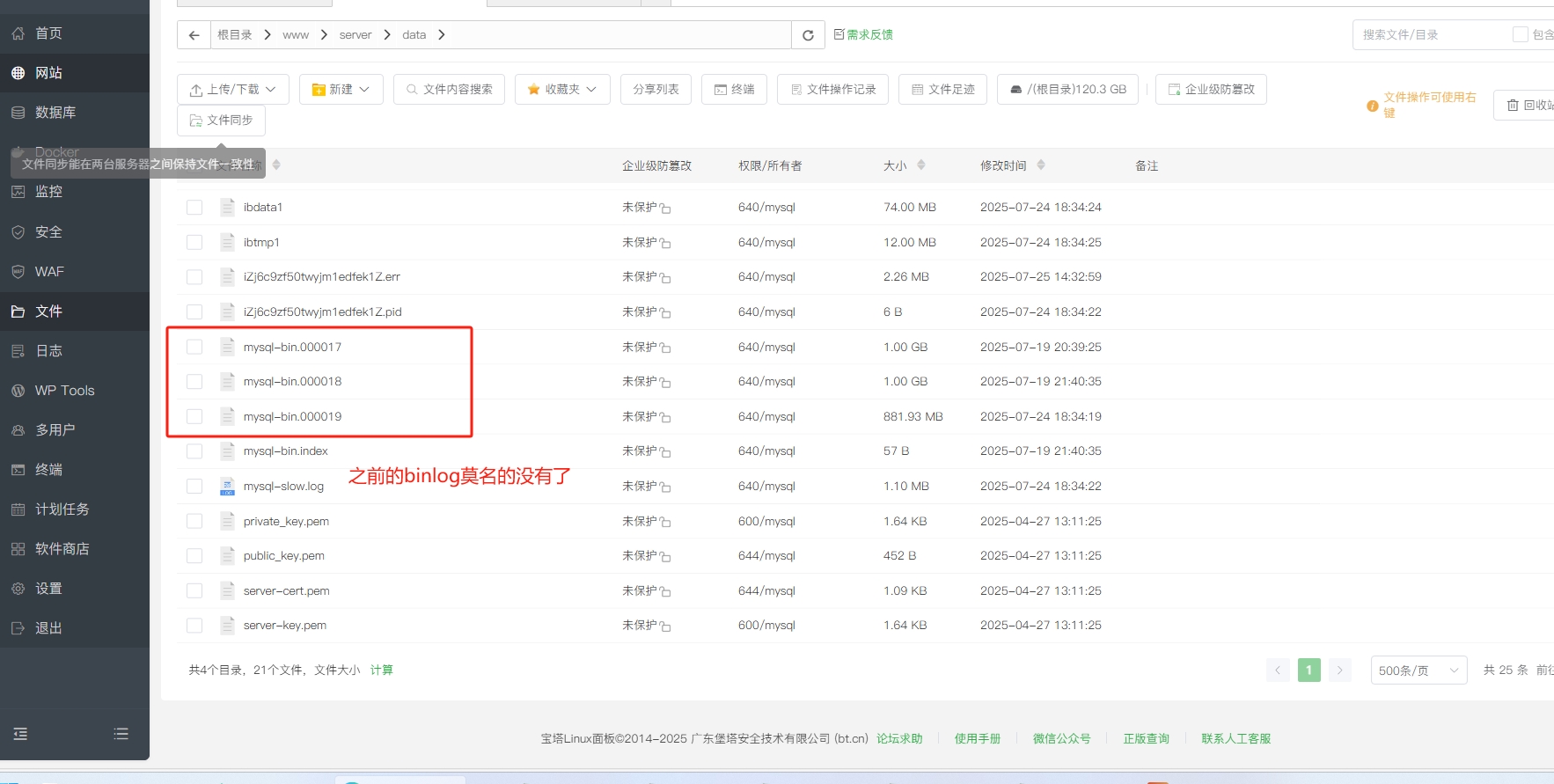1554x784 pixels.
Task: Collapse the sidebar using bottom-left icon
Action: point(20,734)
